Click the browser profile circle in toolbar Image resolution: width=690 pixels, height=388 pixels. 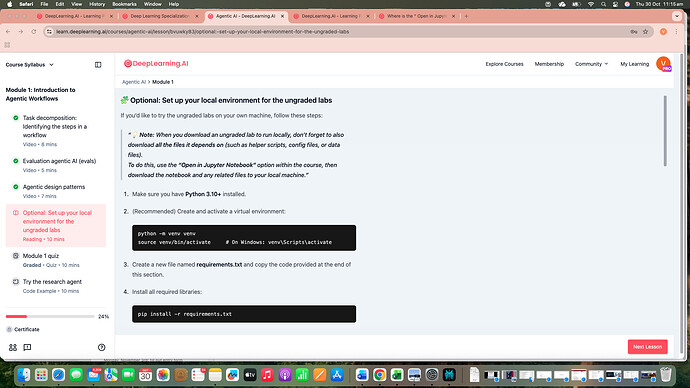[663, 32]
